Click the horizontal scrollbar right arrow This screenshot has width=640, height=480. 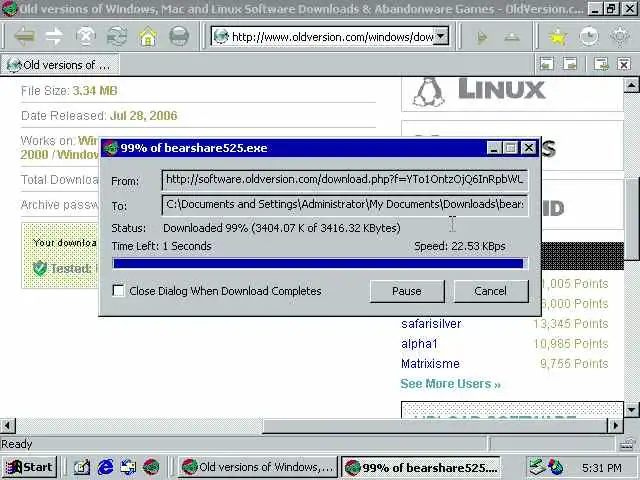[x=616, y=426]
